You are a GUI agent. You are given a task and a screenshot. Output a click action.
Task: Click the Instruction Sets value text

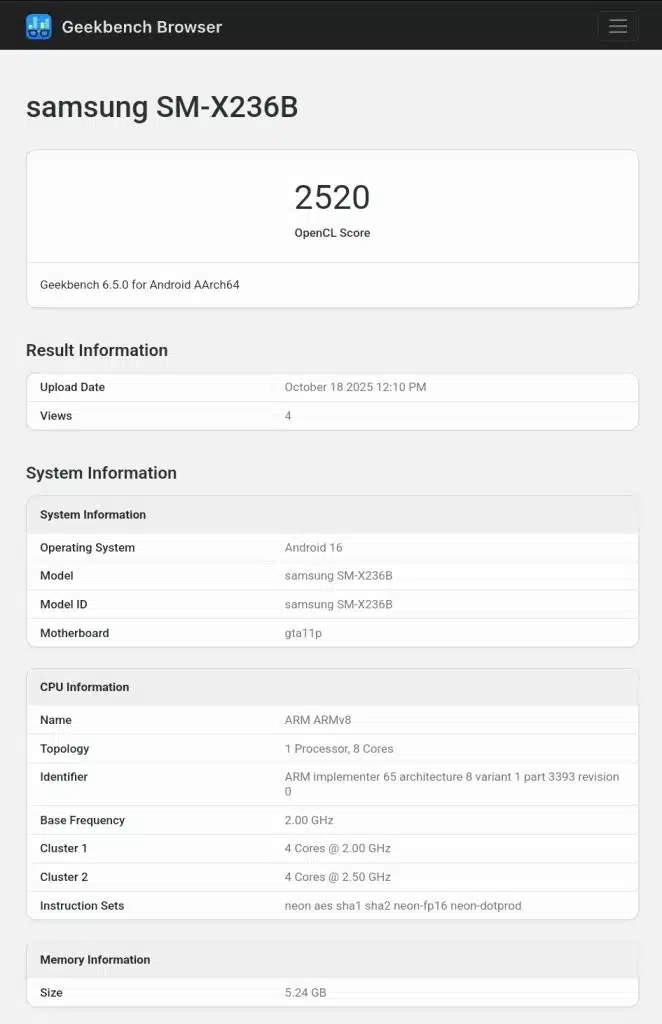(403, 906)
